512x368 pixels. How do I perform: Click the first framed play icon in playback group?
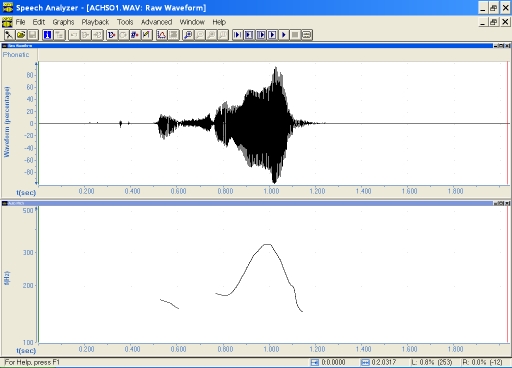pyautogui.click(x=238, y=35)
